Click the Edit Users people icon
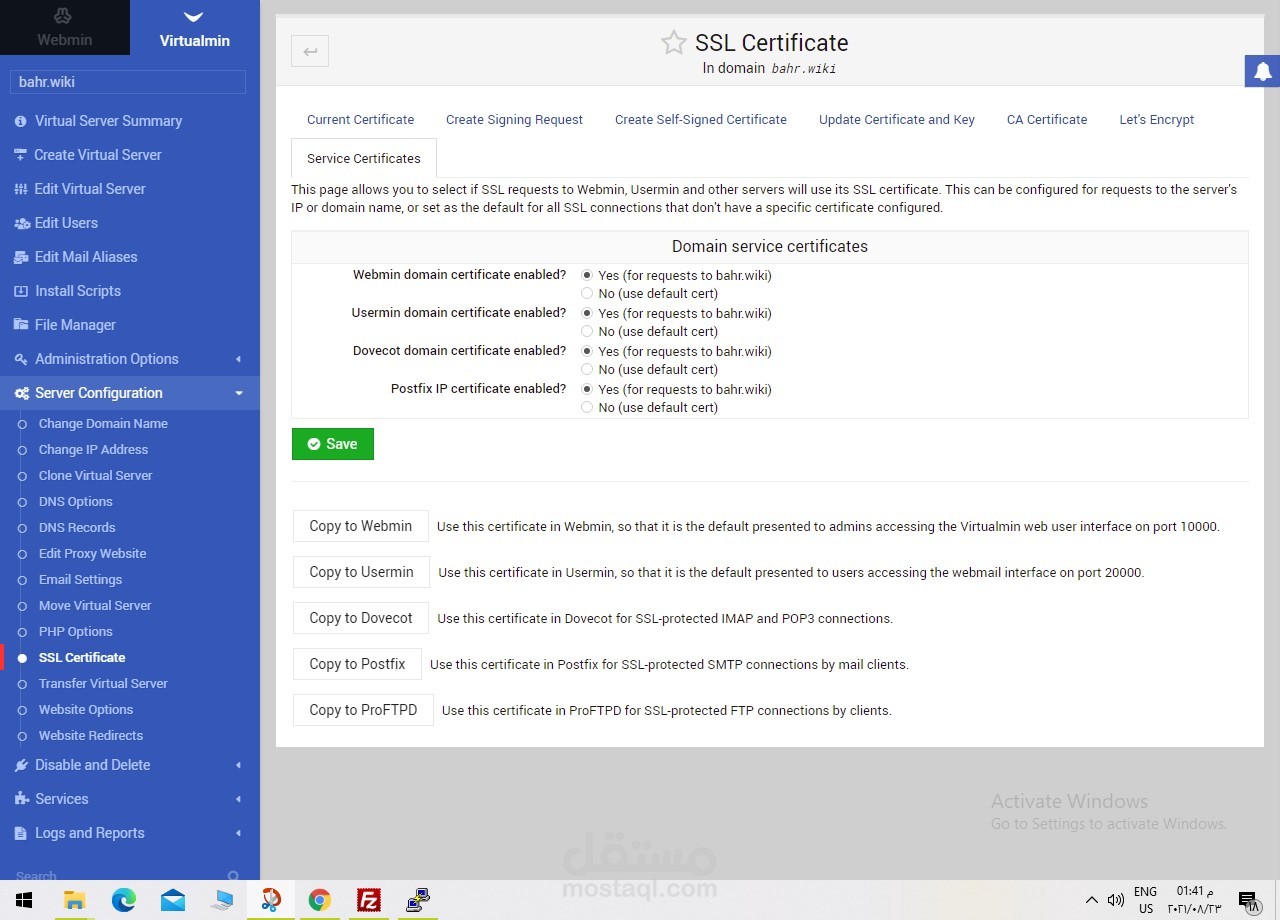1280x920 pixels. [21, 223]
